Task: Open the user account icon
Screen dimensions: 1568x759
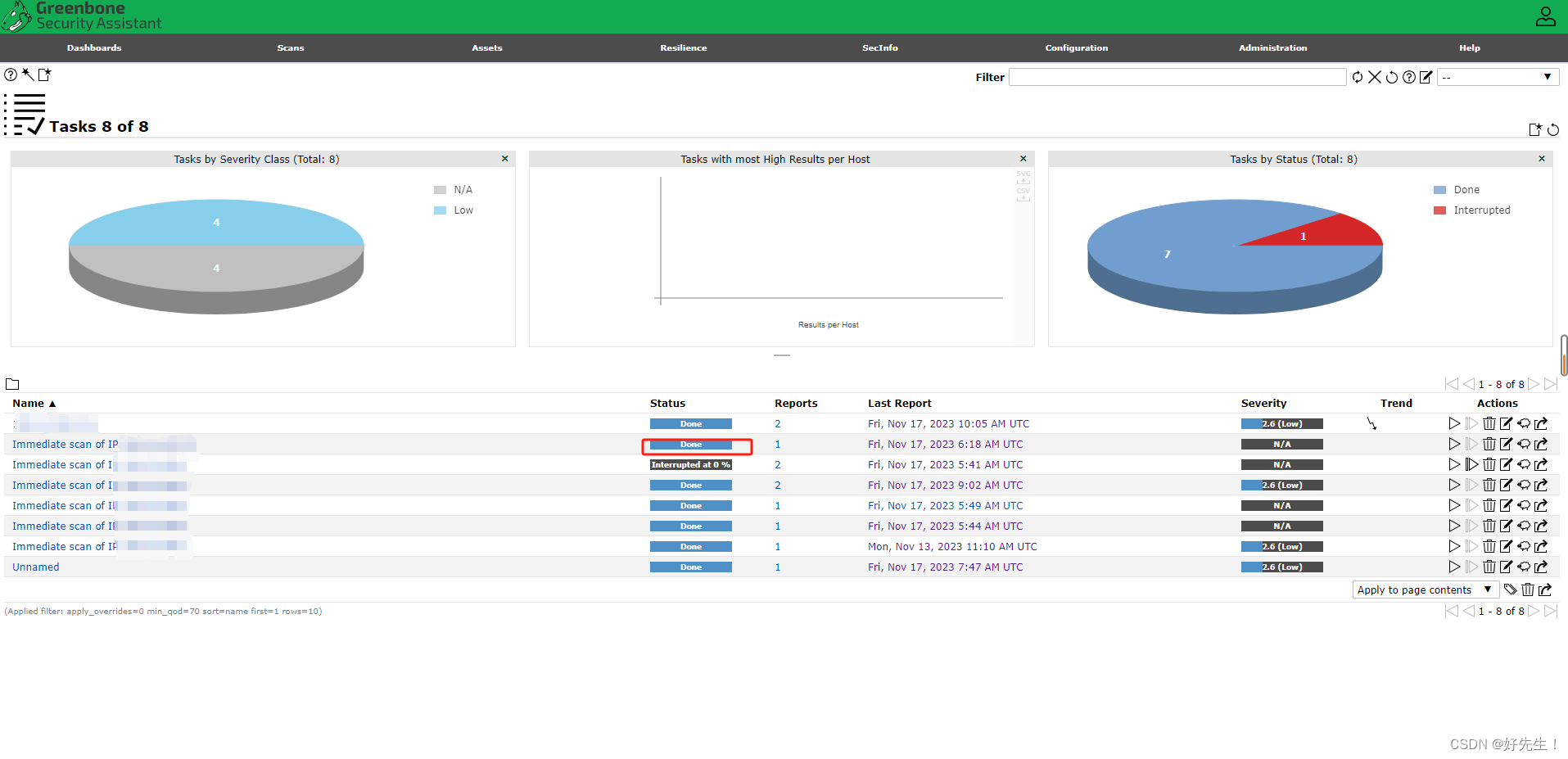Action: tap(1546, 16)
